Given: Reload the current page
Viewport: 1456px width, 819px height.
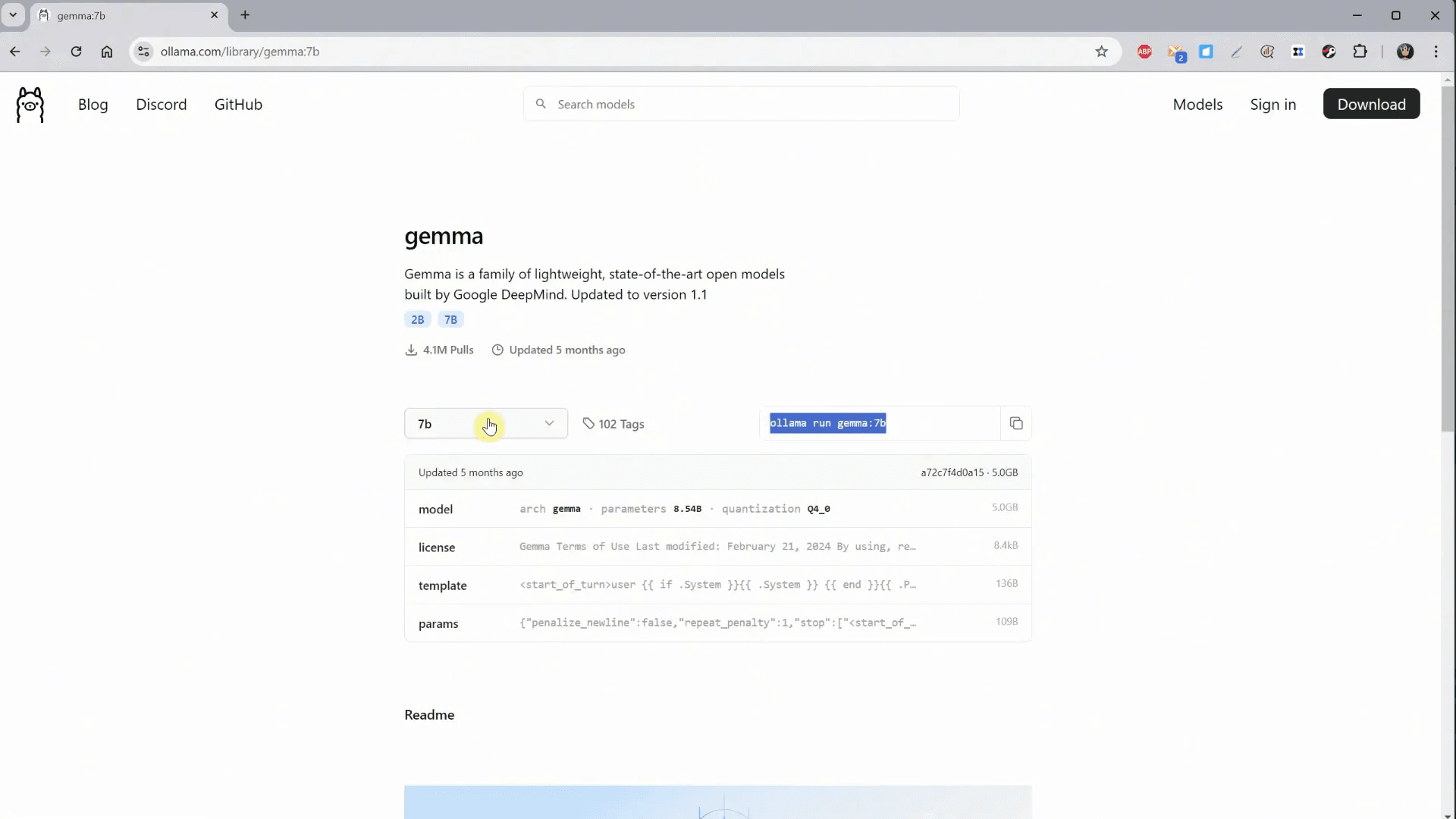Looking at the screenshot, I should point(76,52).
